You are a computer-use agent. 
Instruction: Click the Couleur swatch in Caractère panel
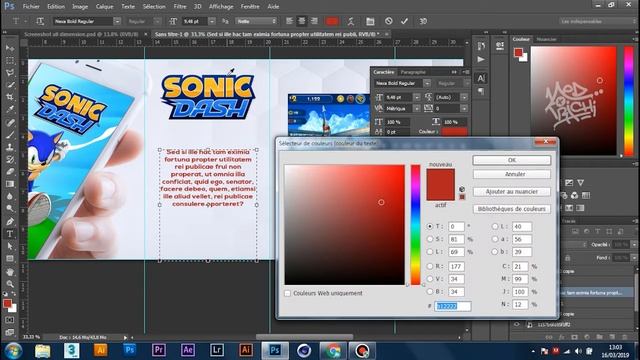(x=454, y=131)
